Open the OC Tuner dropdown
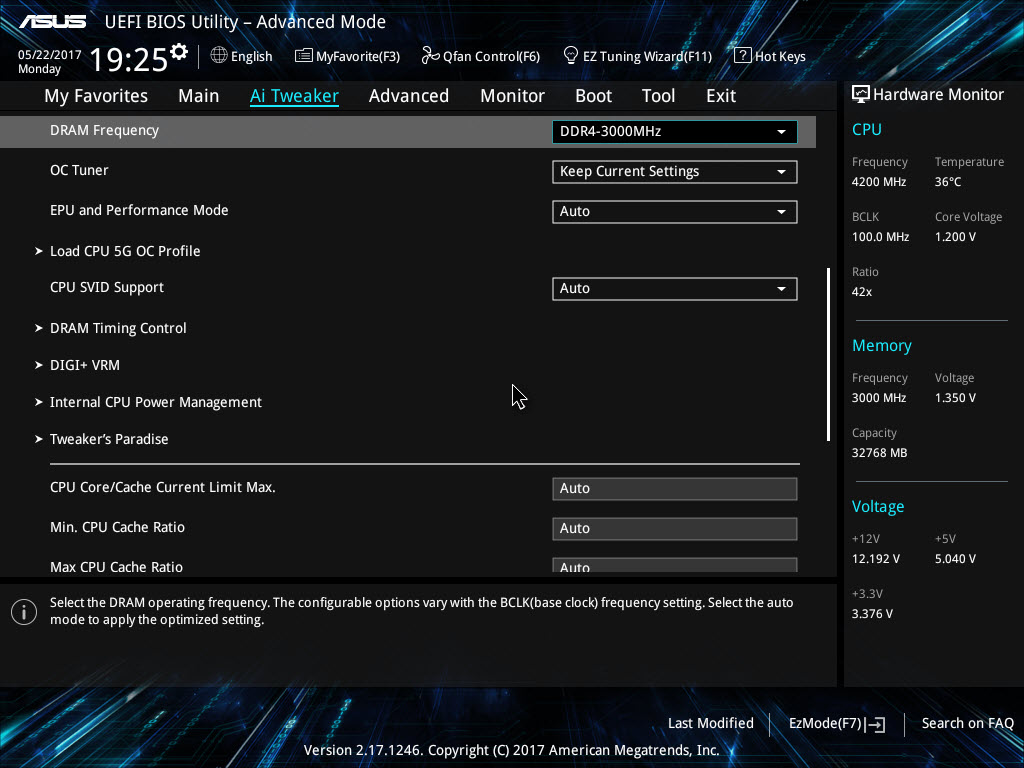Screen dimensions: 1024x768 tap(674, 172)
